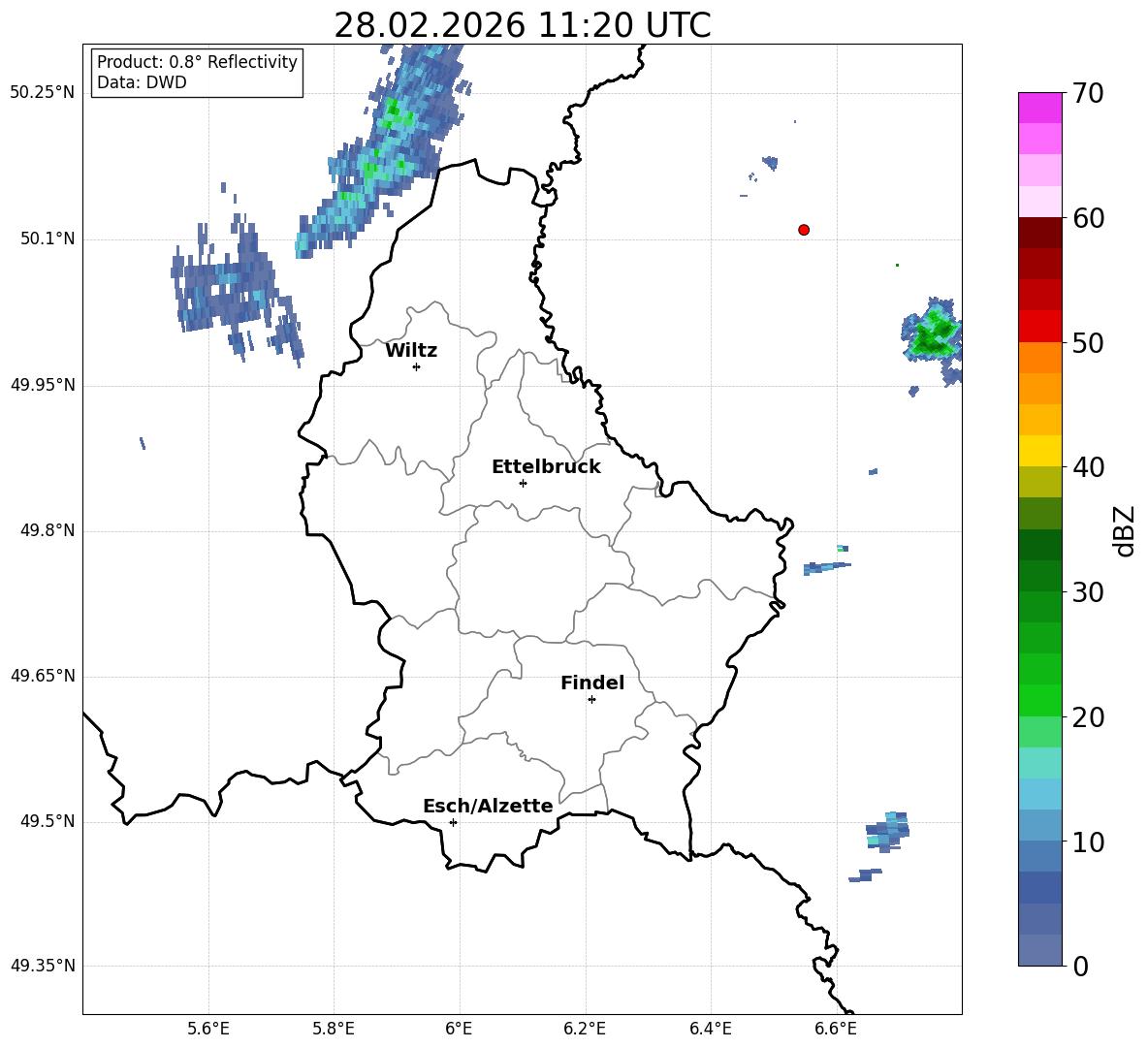1148x1048 pixels.
Task: Click the 49.5°N latitude tick label
Action: pyautogui.click(x=47, y=822)
